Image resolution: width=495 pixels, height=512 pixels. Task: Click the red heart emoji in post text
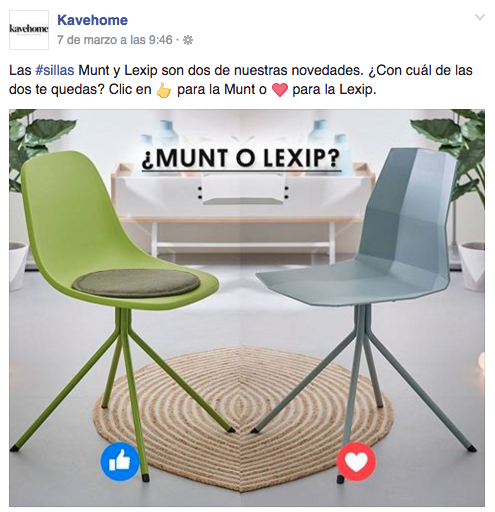pyautogui.click(x=280, y=90)
